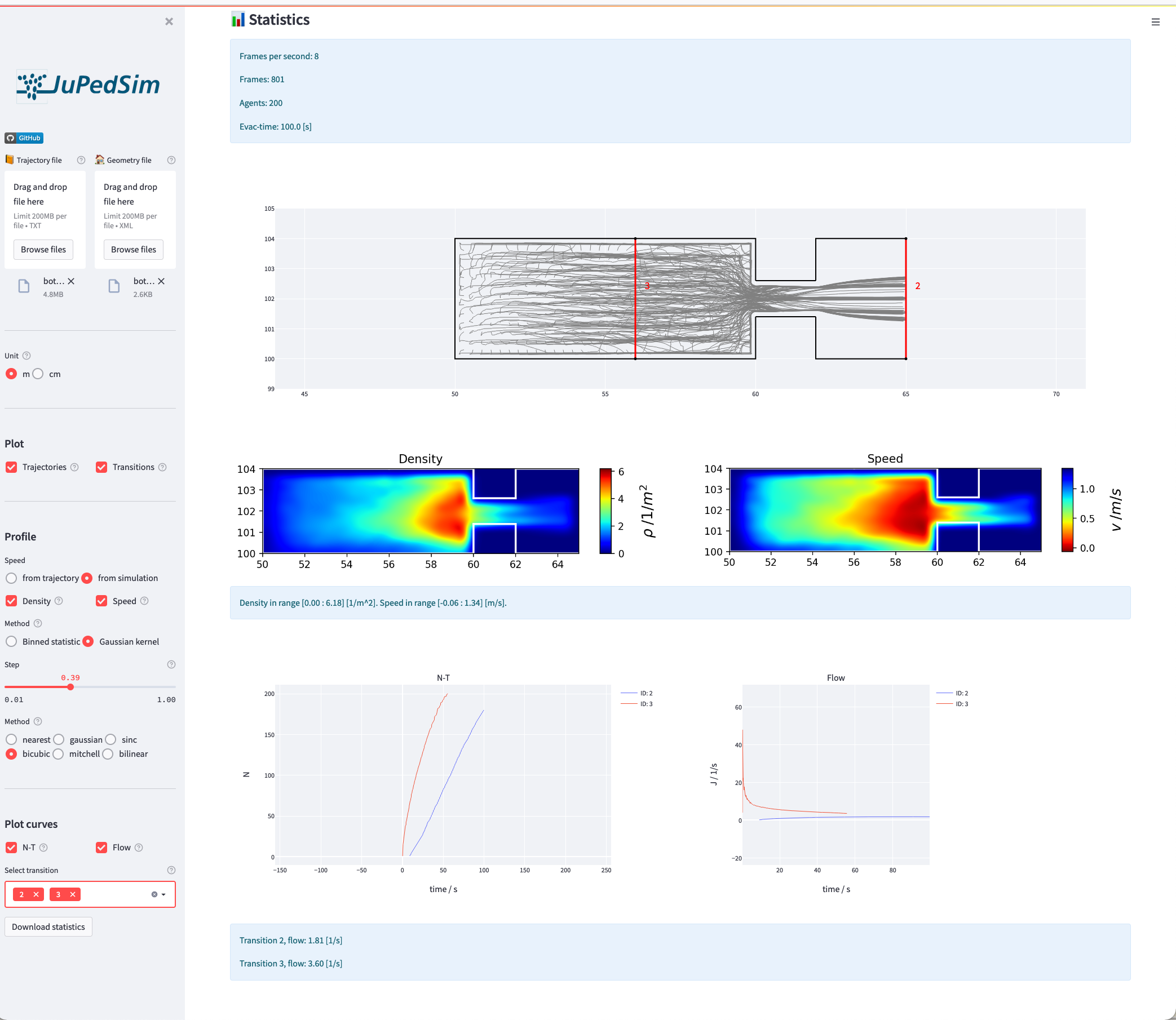Select the cm unit radio button
Screen dimensions: 1176x1020
[x=38, y=374]
